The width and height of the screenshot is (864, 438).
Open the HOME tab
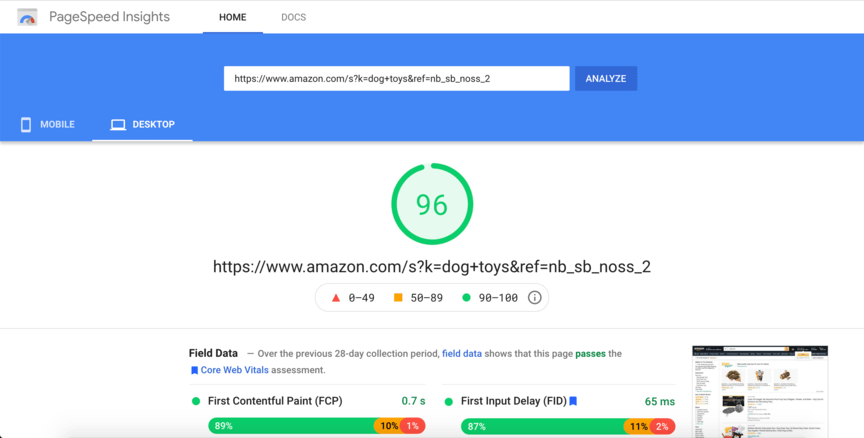pos(232,18)
